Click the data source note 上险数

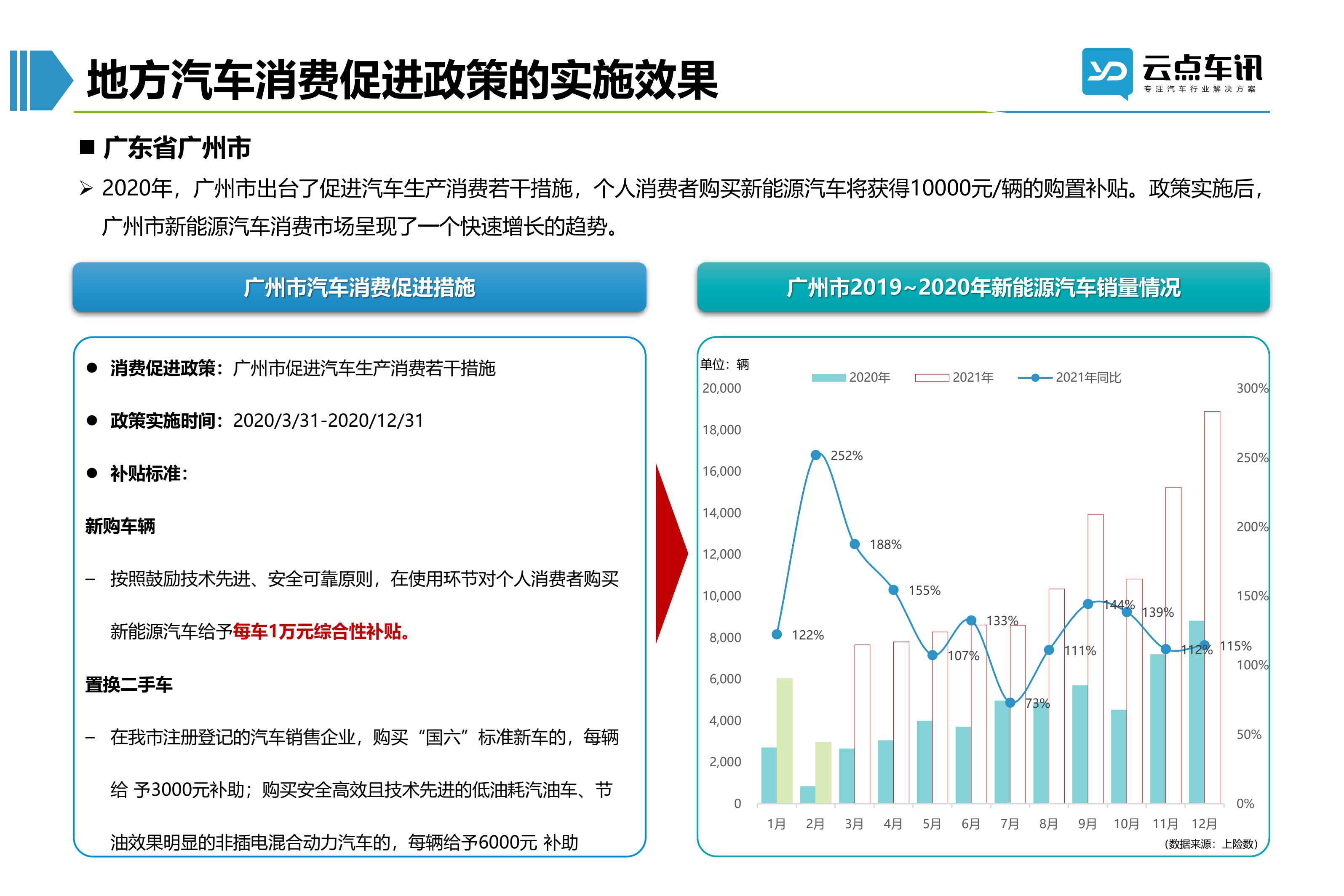point(1211,843)
